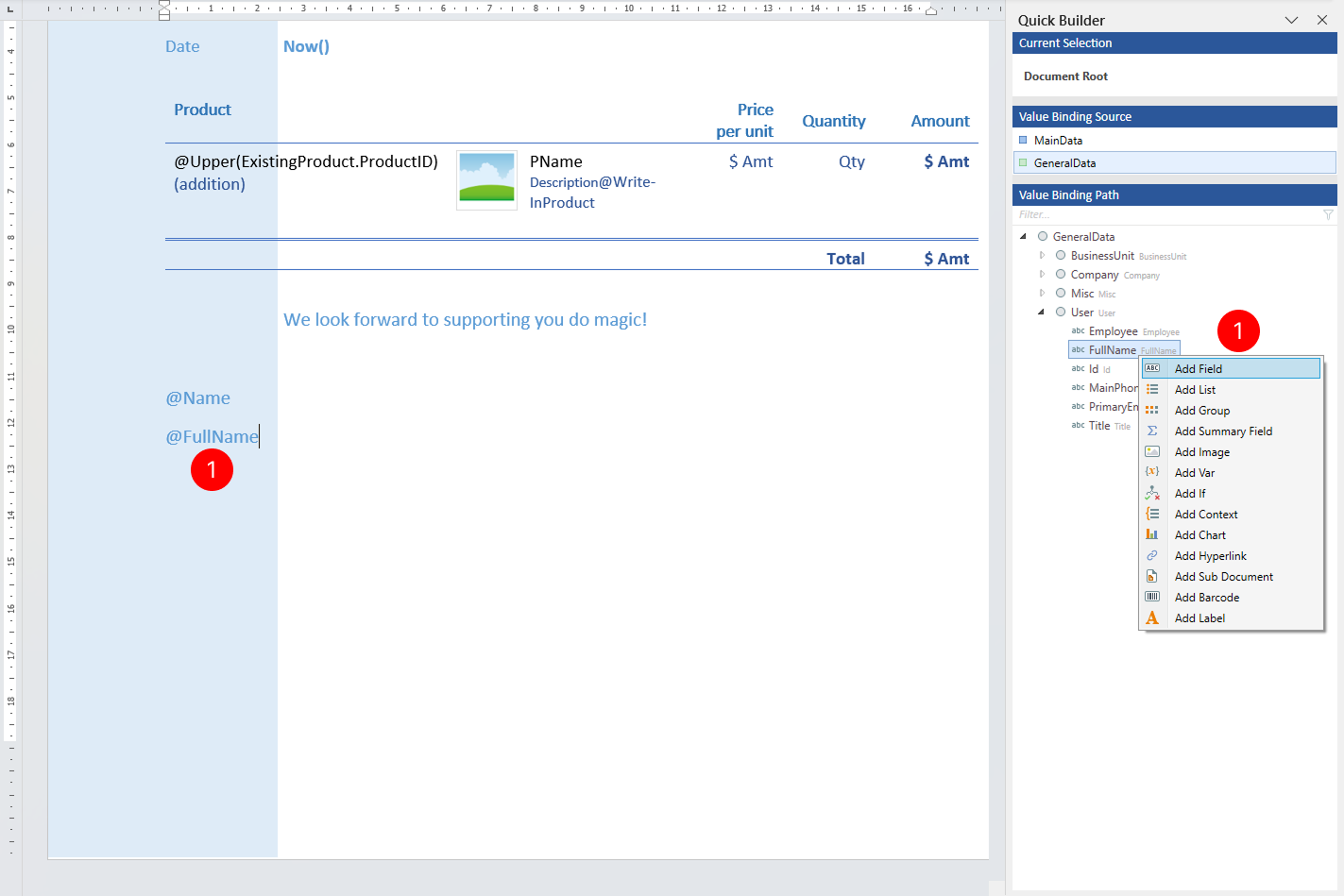The image size is (1344, 896).
Task: Select the Misc node label
Action: coord(1082,294)
